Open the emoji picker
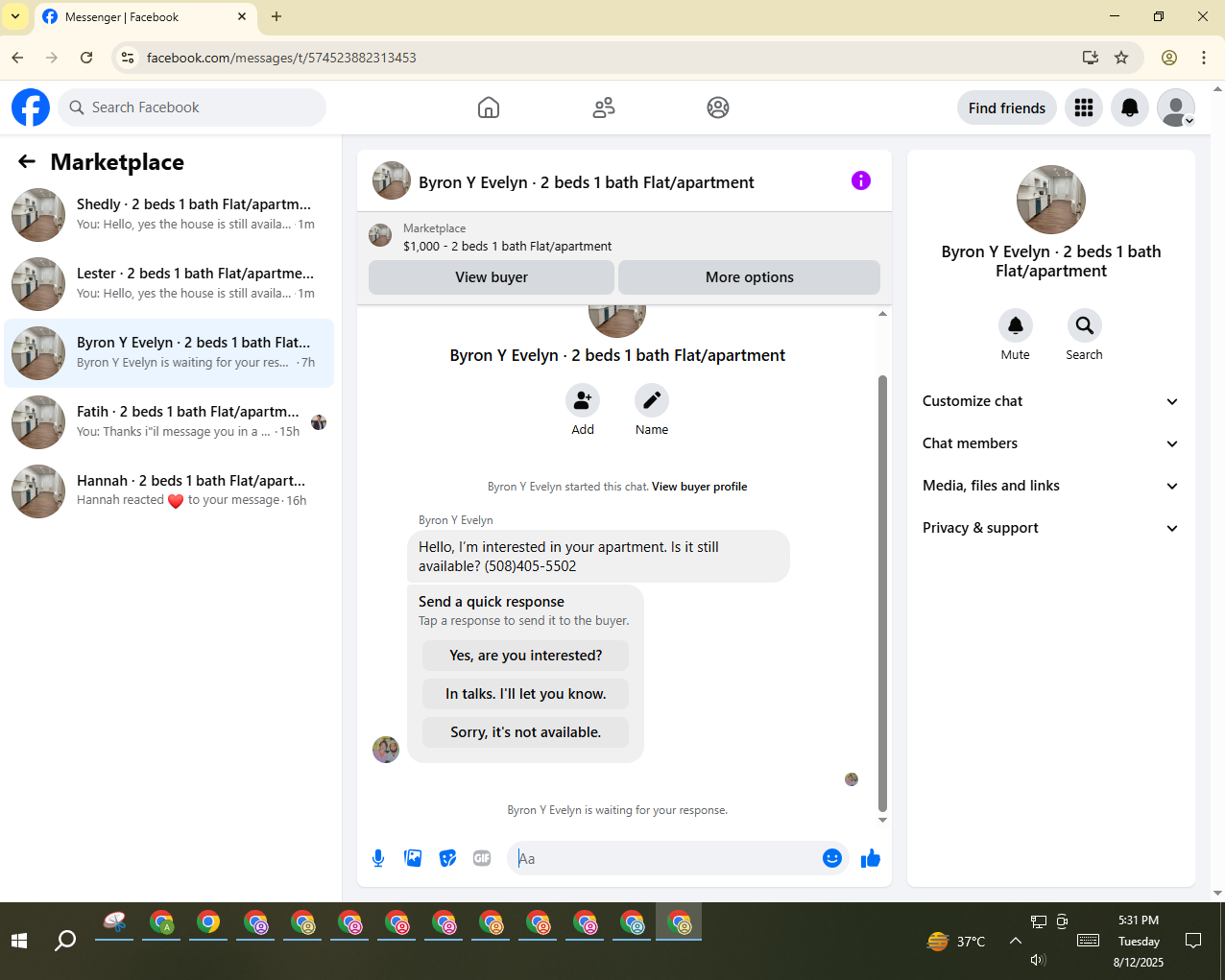The height and width of the screenshot is (980, 1225). click(832, 858)
